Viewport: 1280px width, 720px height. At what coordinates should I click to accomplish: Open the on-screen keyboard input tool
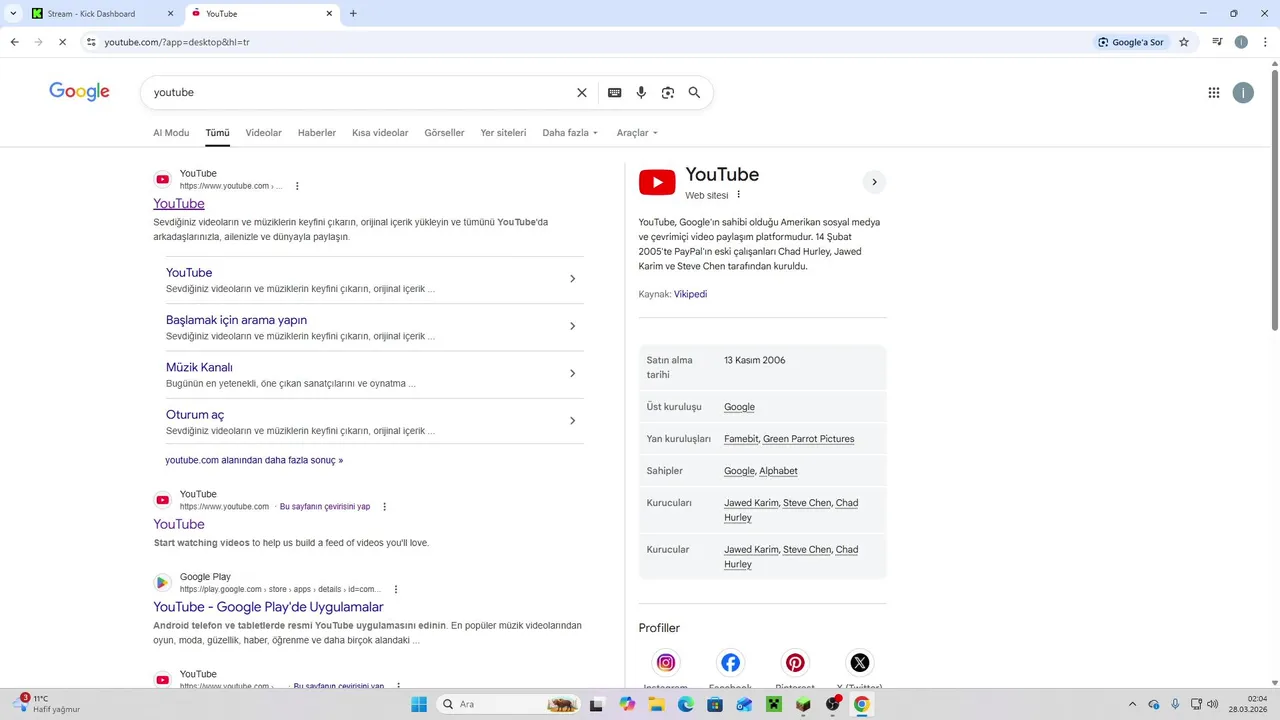pyautogui.click(x=615, y=92)
